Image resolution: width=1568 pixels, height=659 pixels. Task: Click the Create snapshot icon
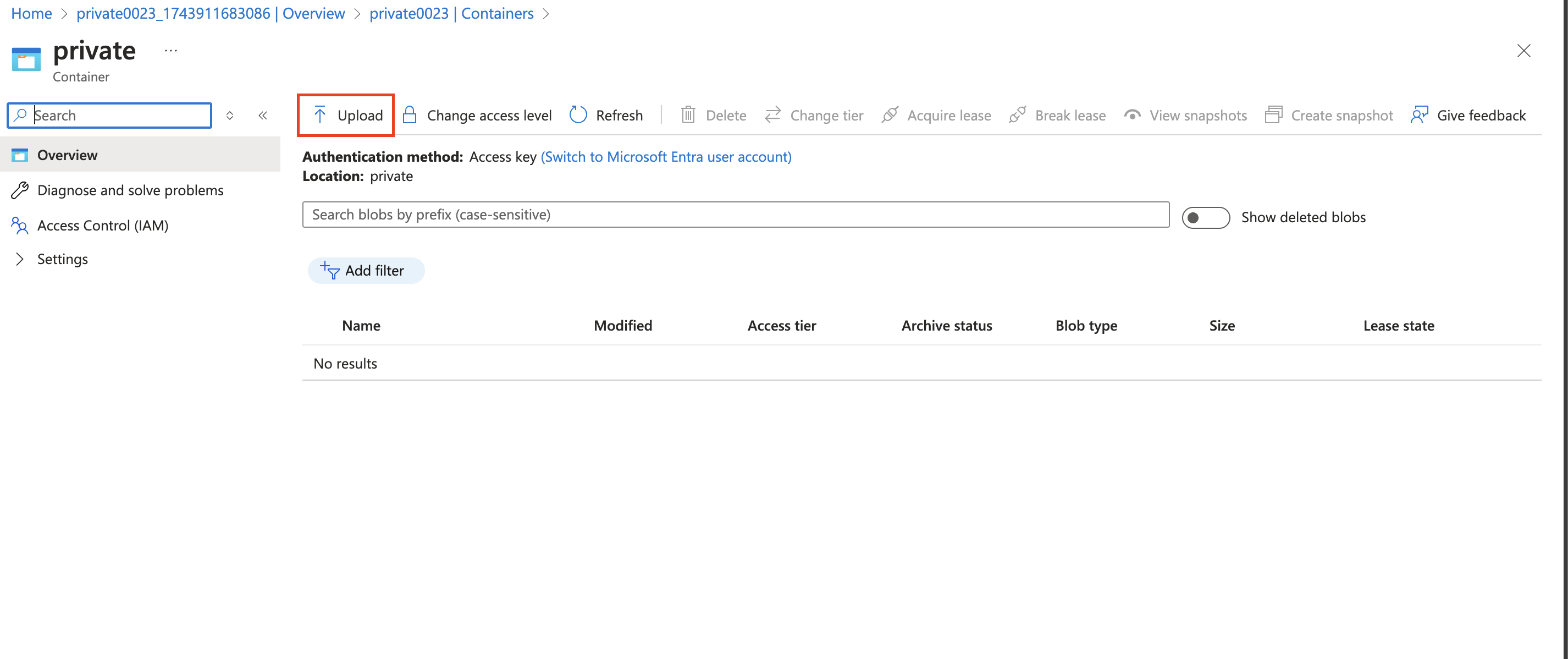pos(1273,115)
